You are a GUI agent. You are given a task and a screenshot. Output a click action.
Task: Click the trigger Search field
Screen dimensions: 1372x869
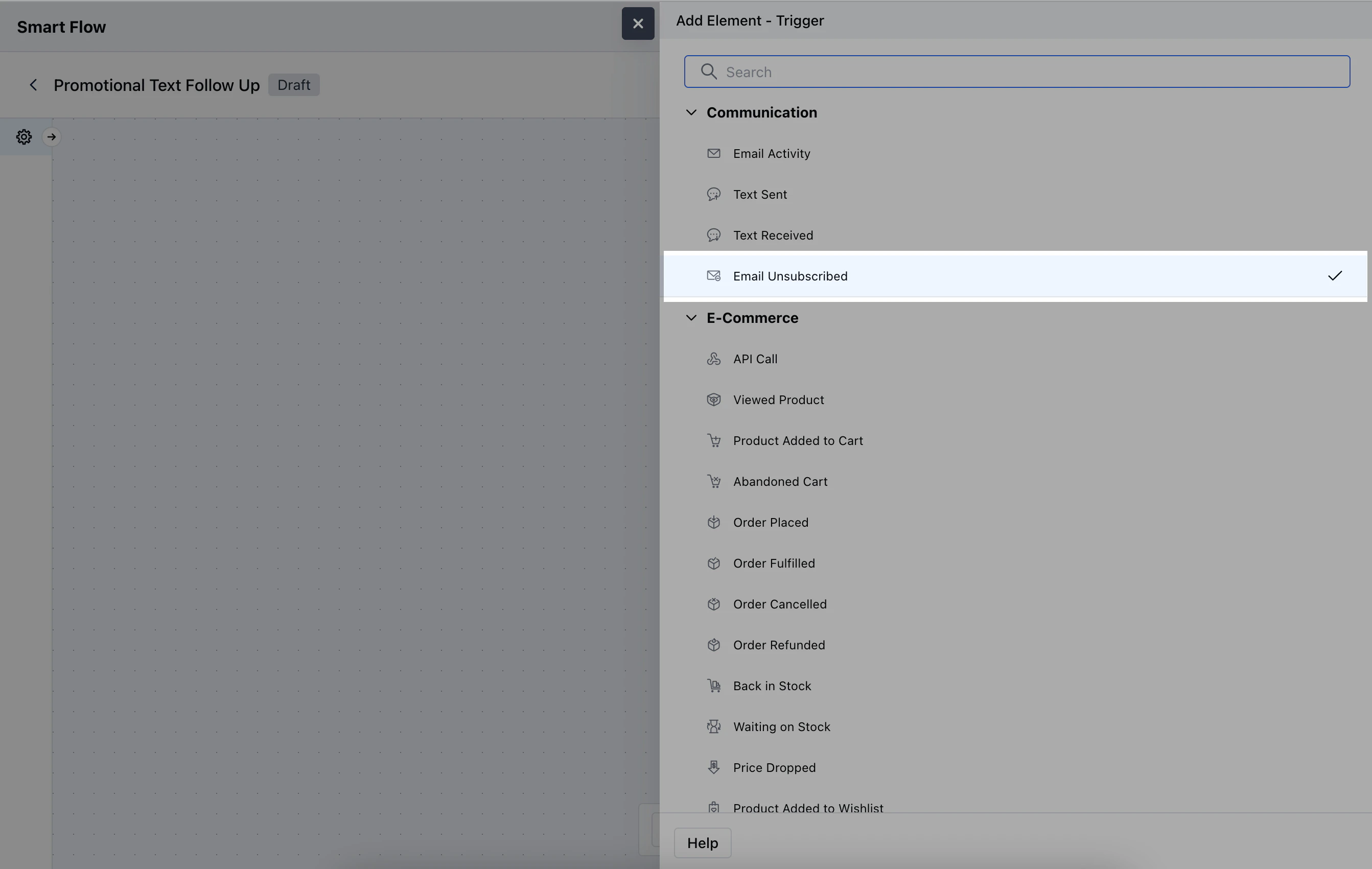[1016, 72]
